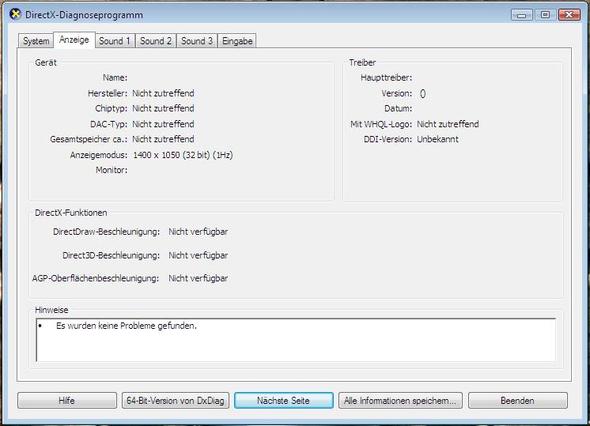This screenshot has width=590, height=426.
Task: Switch to the Eingabe tab
Action: [x=237, y=41]
